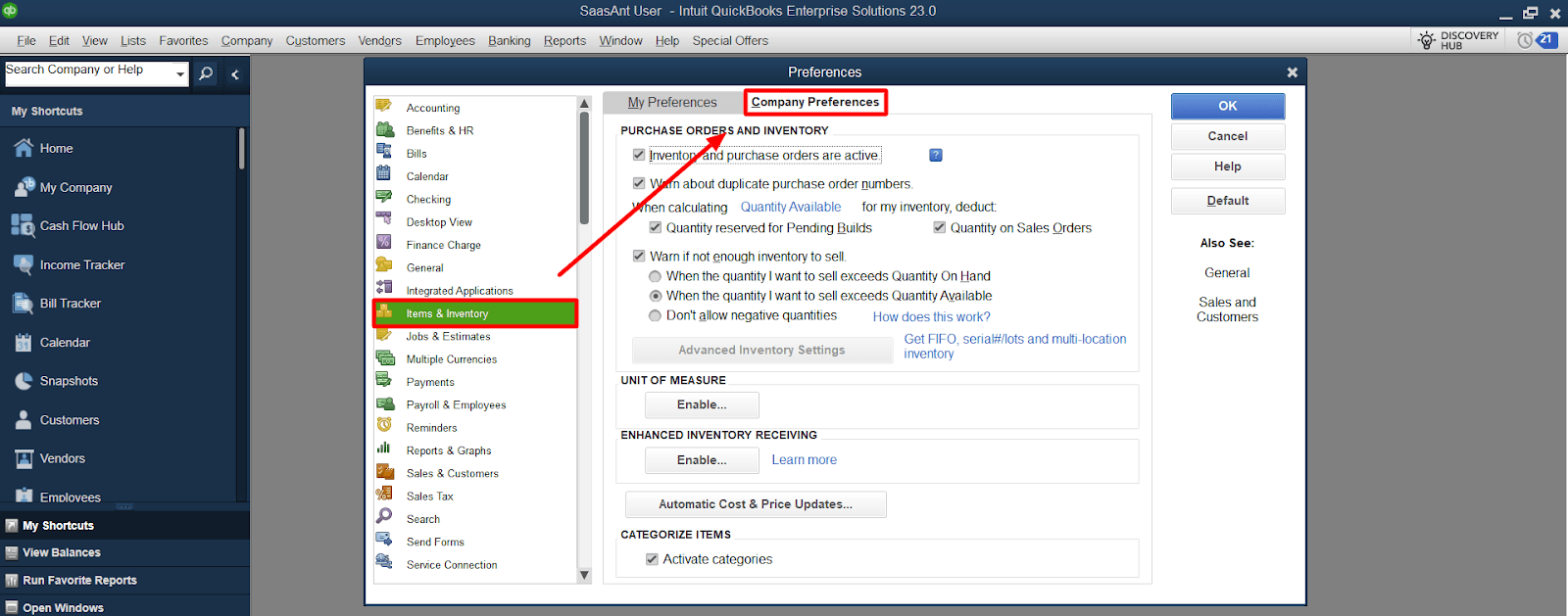
Task: Click the OK button
Action: click(1228, 106)
